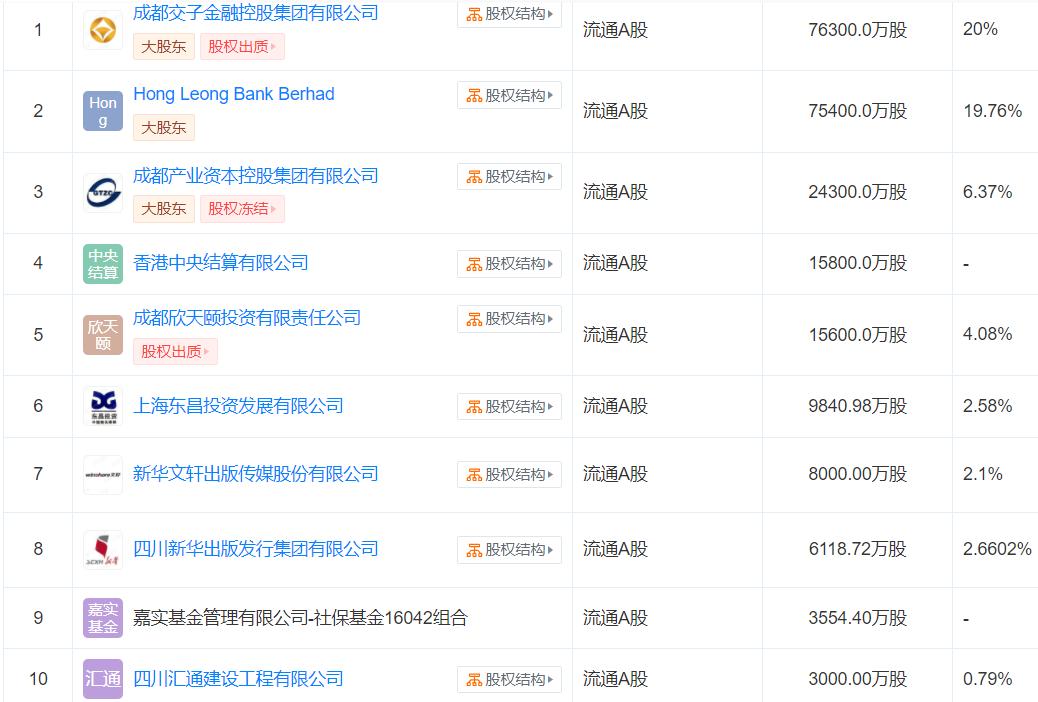
Task: Click the 新华文轩 logo icon
Action: click(x=103, y=474)
